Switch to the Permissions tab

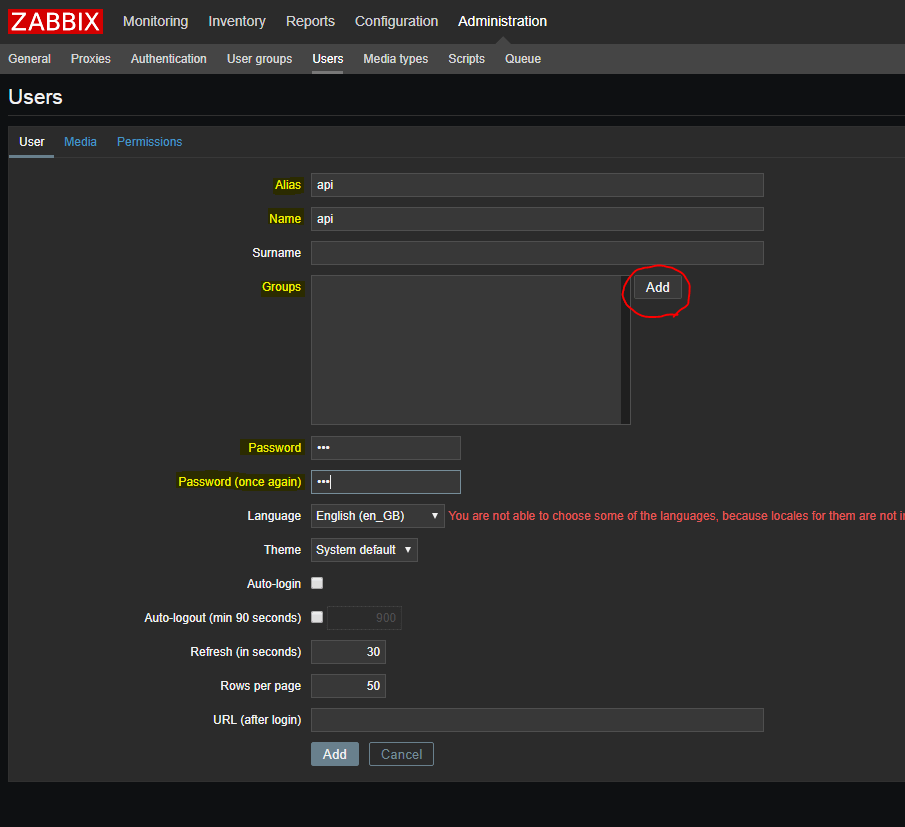pos(149,142)
